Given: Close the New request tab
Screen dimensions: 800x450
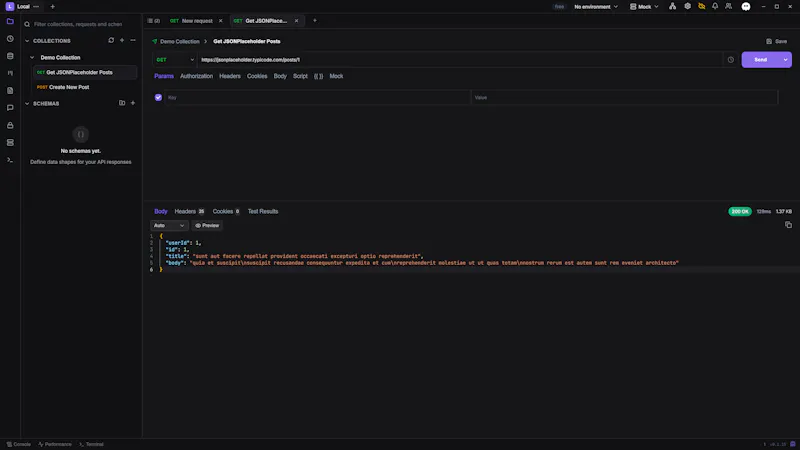Looking at the screenshot, I should click(220, 21).
